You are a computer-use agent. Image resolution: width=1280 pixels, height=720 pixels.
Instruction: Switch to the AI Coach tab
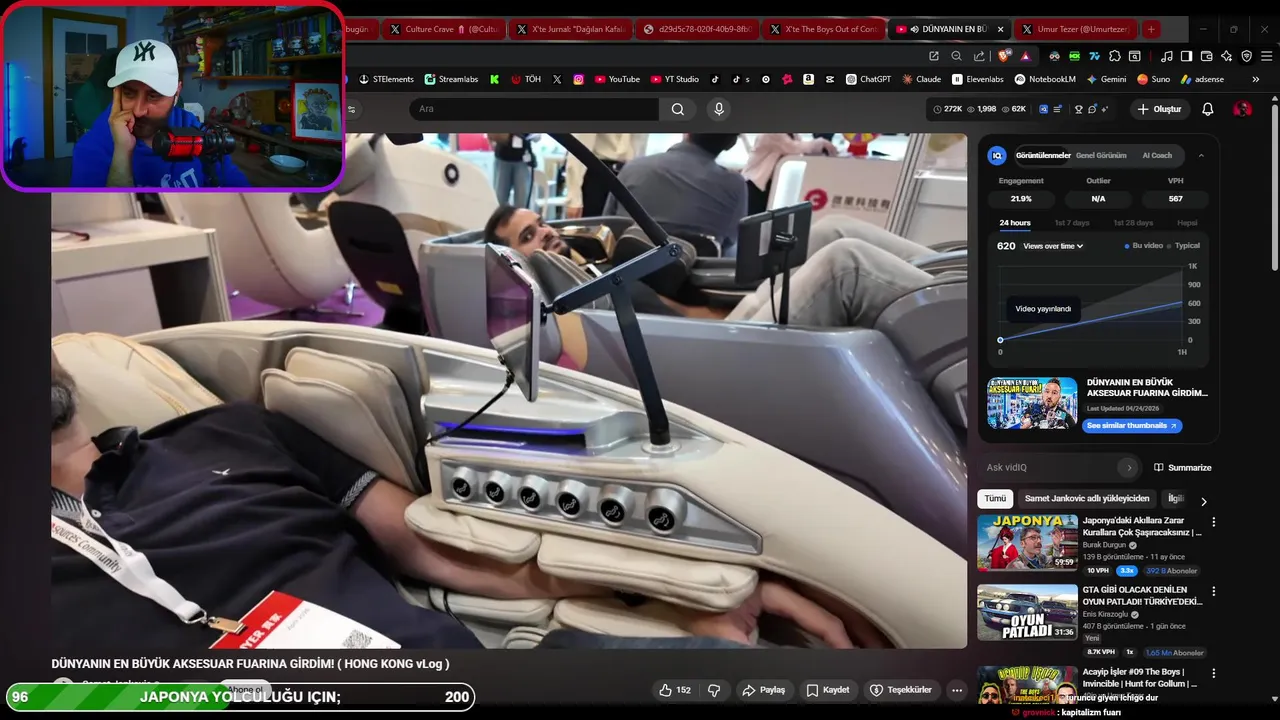click(1157, 156)
